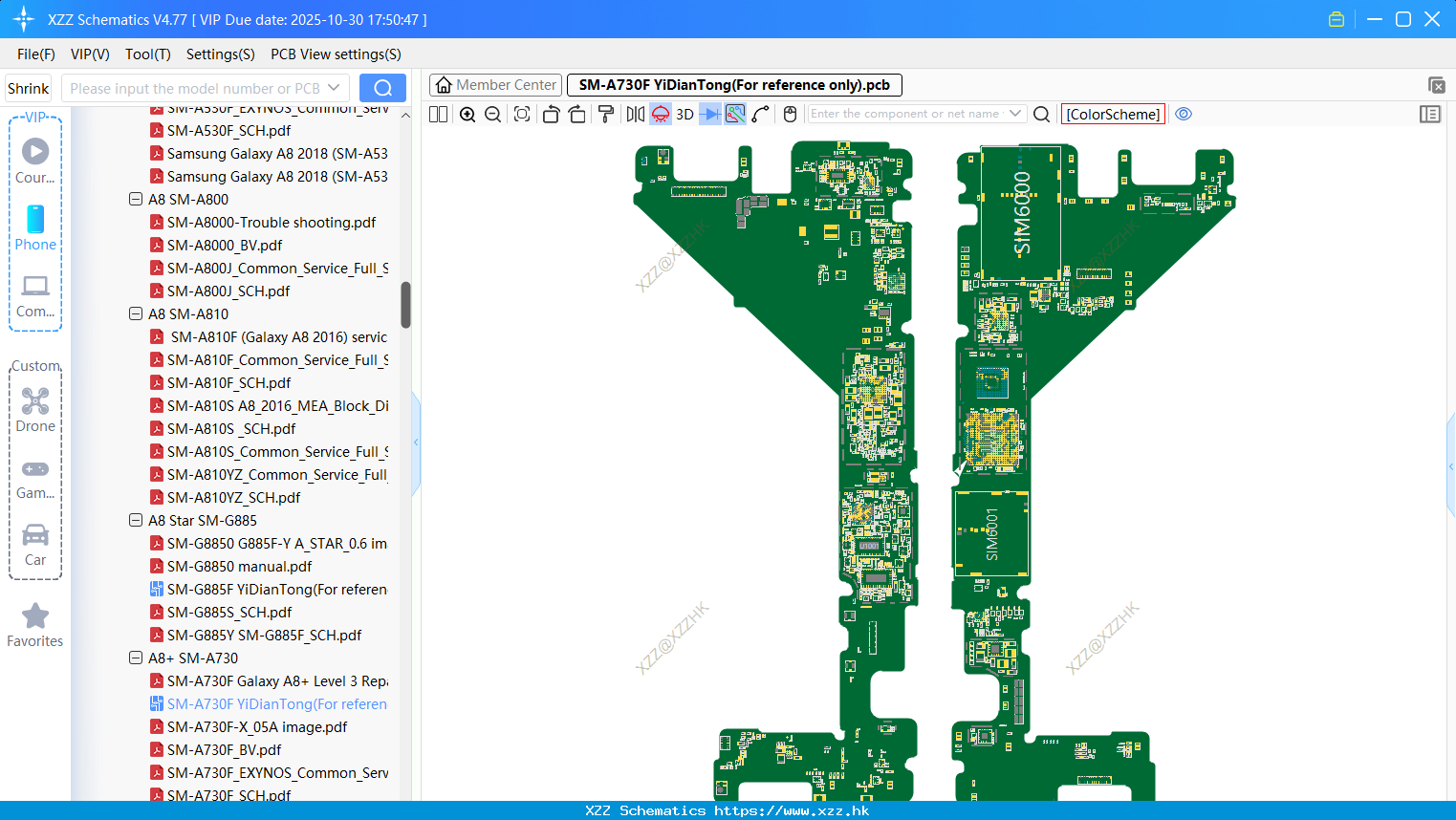The width and height of the screenshot is (1456, 820).
Task: Open SM-A730F Galaxy A8+ Level 3 Repair file
Action: (277, 681)
